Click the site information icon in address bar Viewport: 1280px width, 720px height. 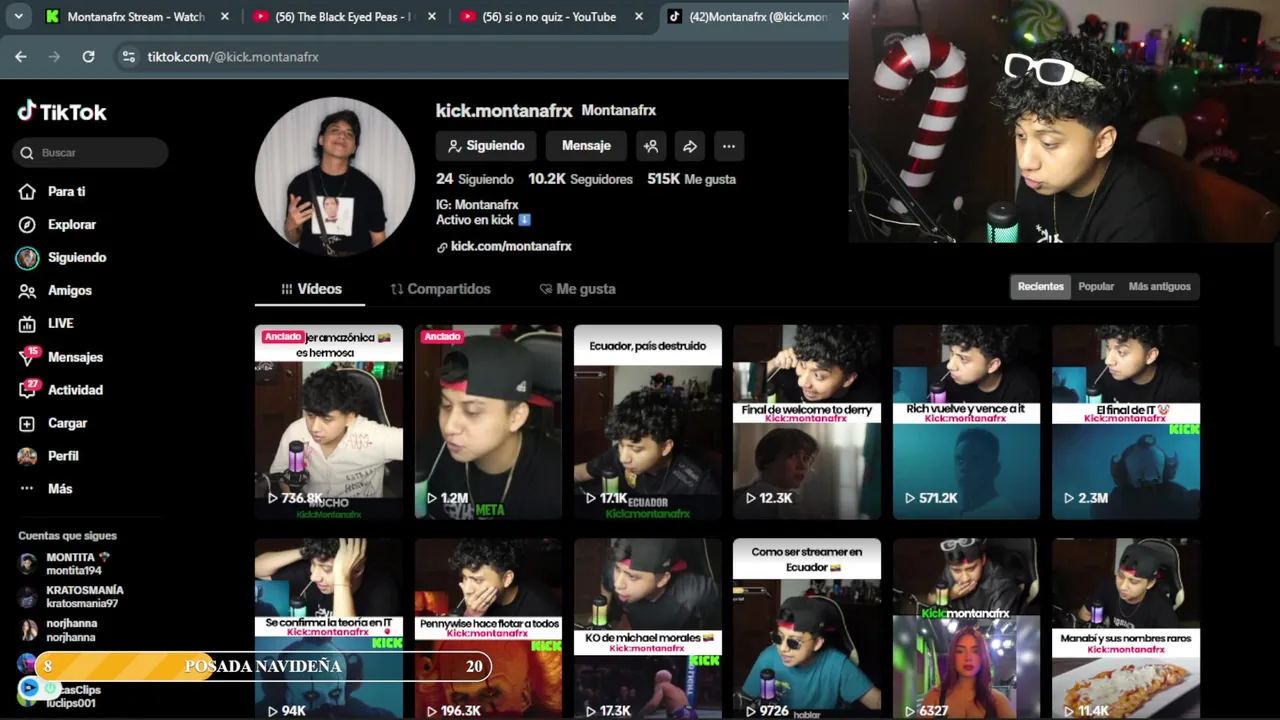128,57
